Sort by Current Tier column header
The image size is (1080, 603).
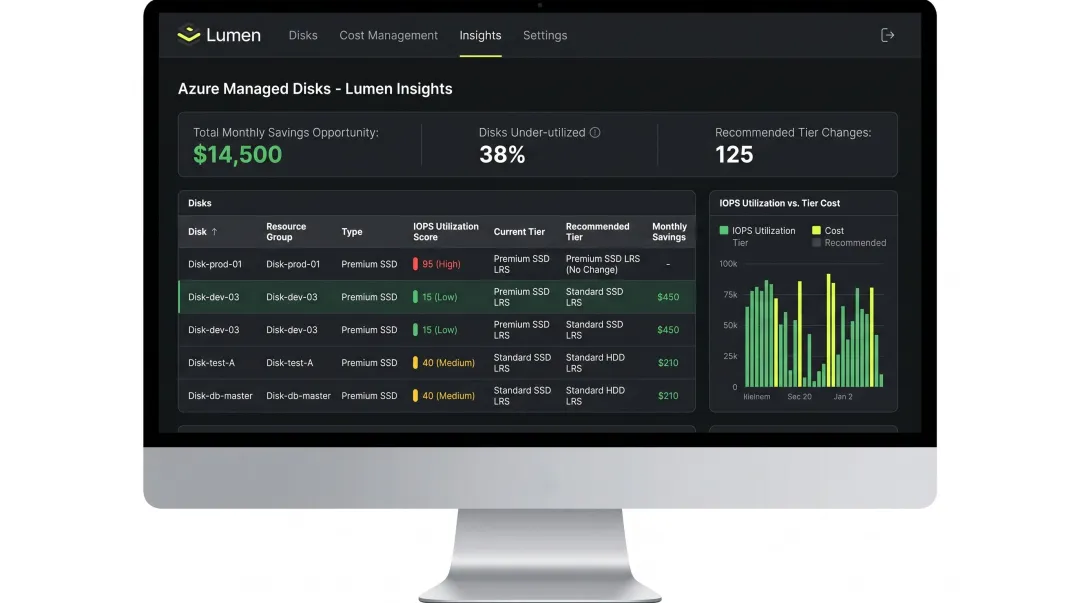click(519, 232)
